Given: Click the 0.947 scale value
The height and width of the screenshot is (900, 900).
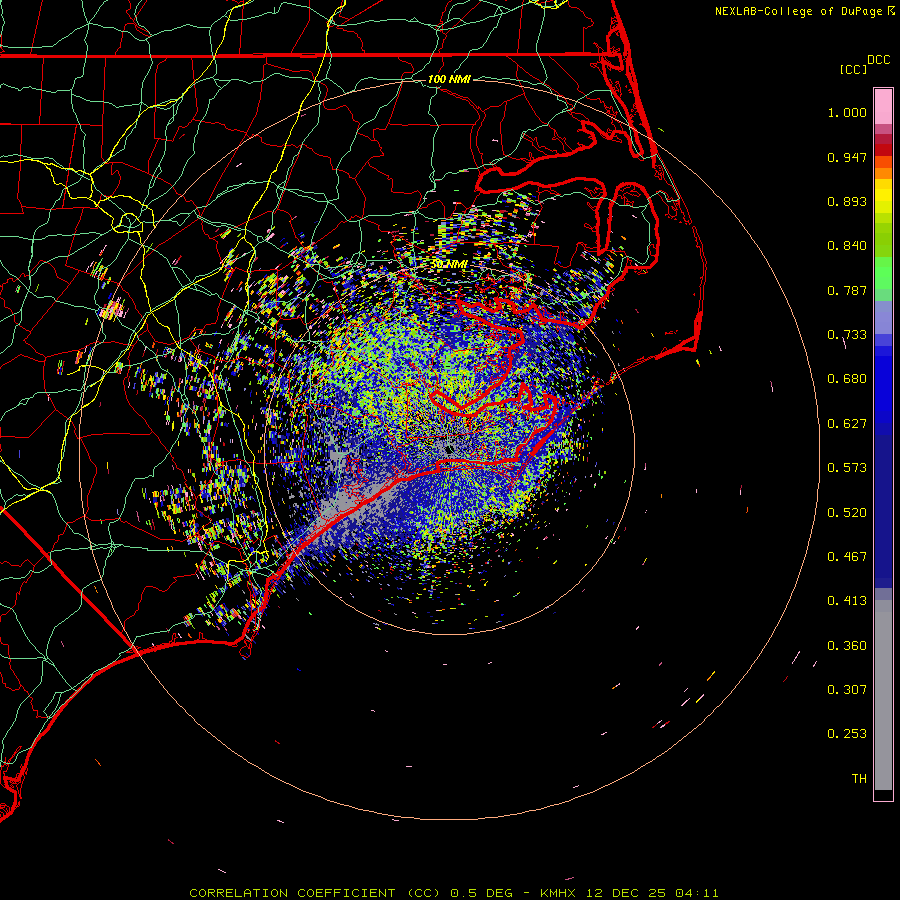Looking at the screenshot, I should point(847,157).
